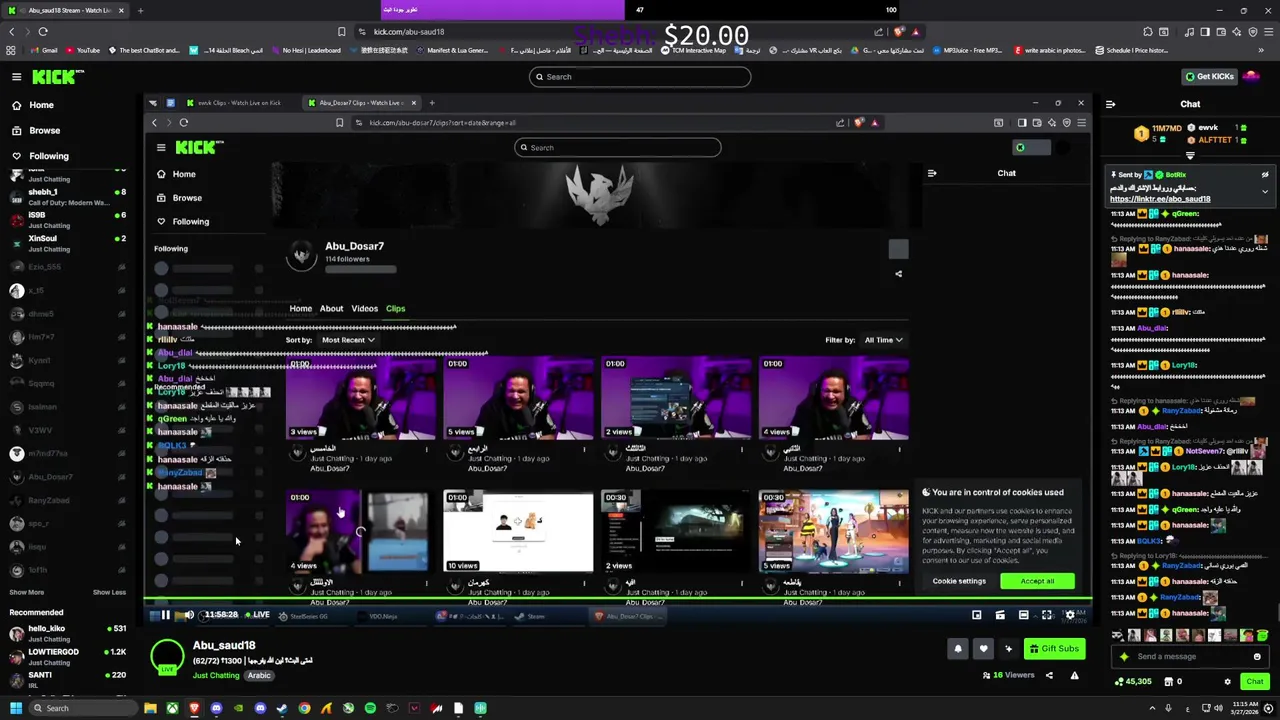Viewport: 1280px width, 720px height.
Task: Switch to the ewvk Clips inner browser tab
Action: 240,103
